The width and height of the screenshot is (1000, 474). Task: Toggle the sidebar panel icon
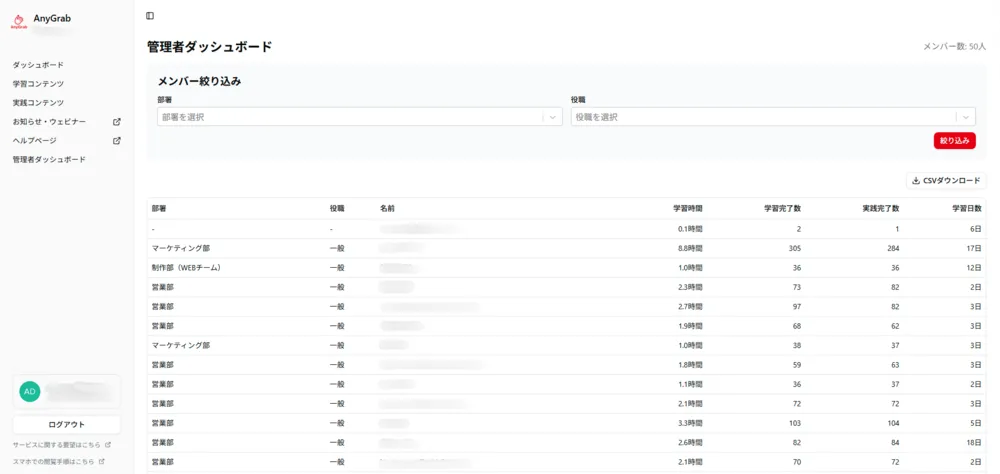click(x=150, y=16)
